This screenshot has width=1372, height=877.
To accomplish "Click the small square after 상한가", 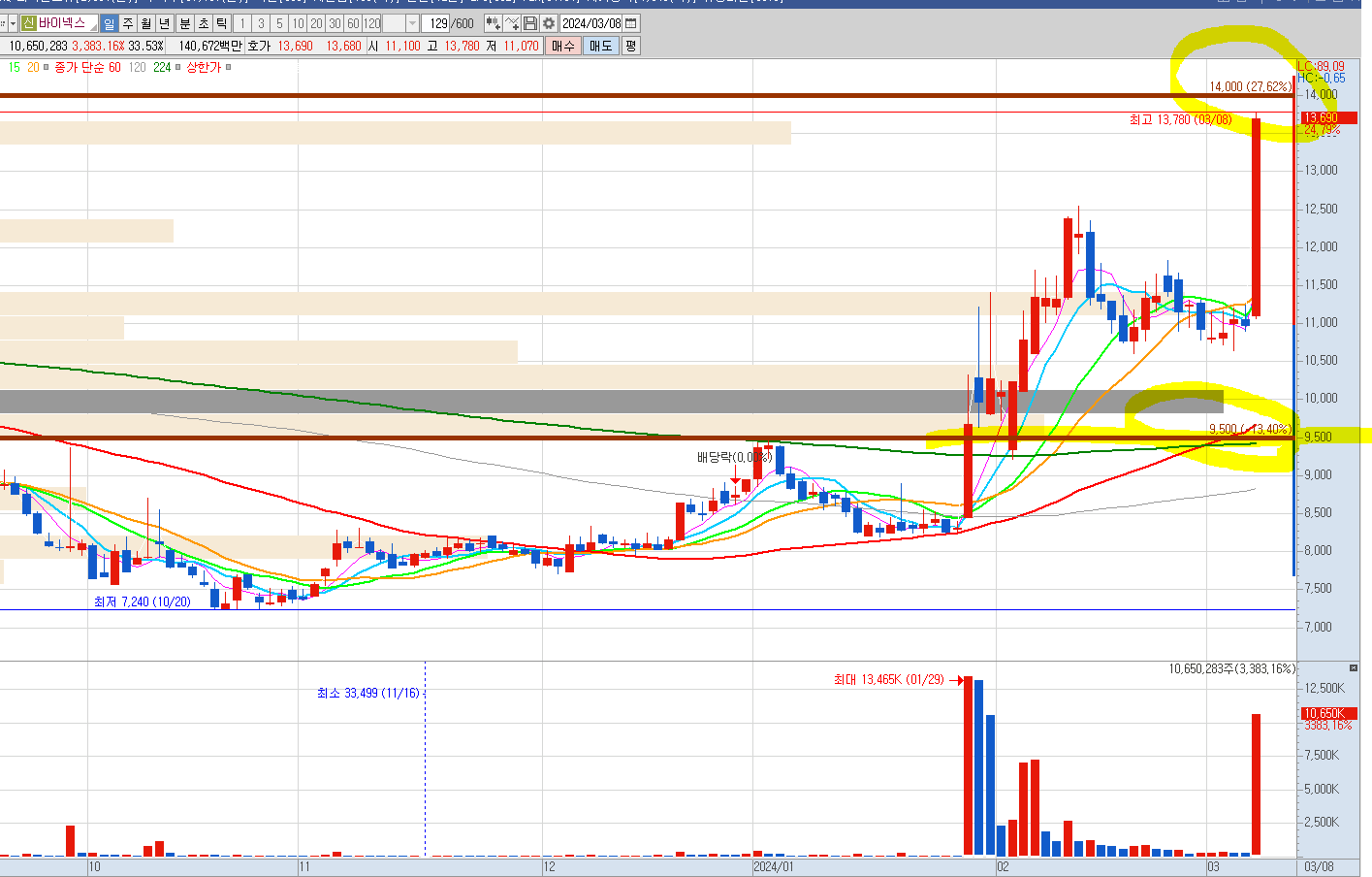I will coord(229,67).
